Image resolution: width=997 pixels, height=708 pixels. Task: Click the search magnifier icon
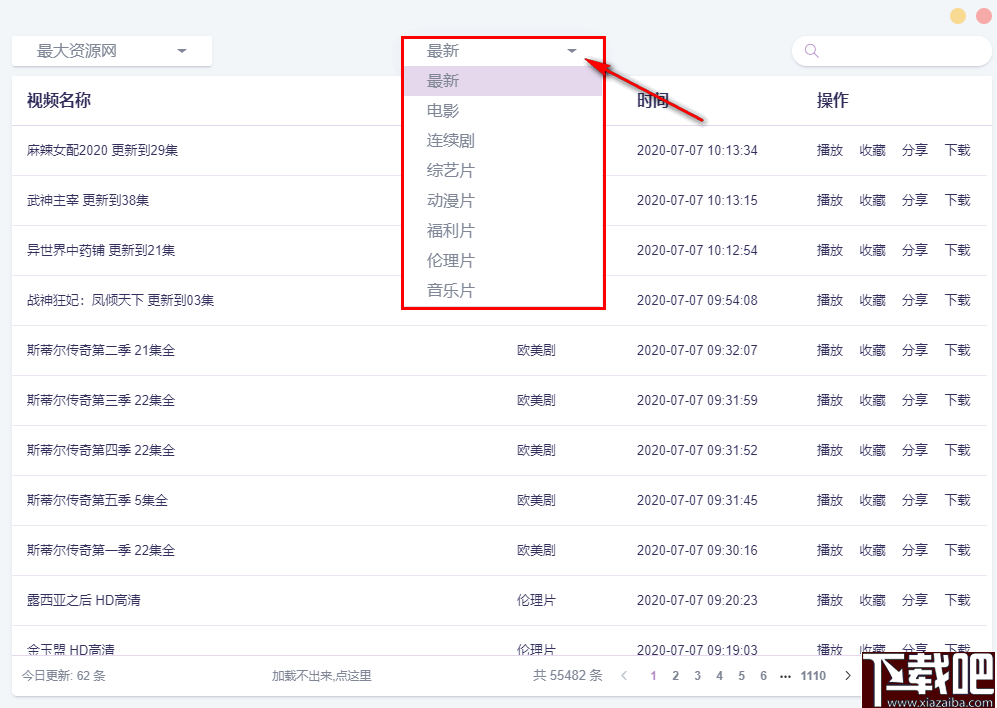811,50
